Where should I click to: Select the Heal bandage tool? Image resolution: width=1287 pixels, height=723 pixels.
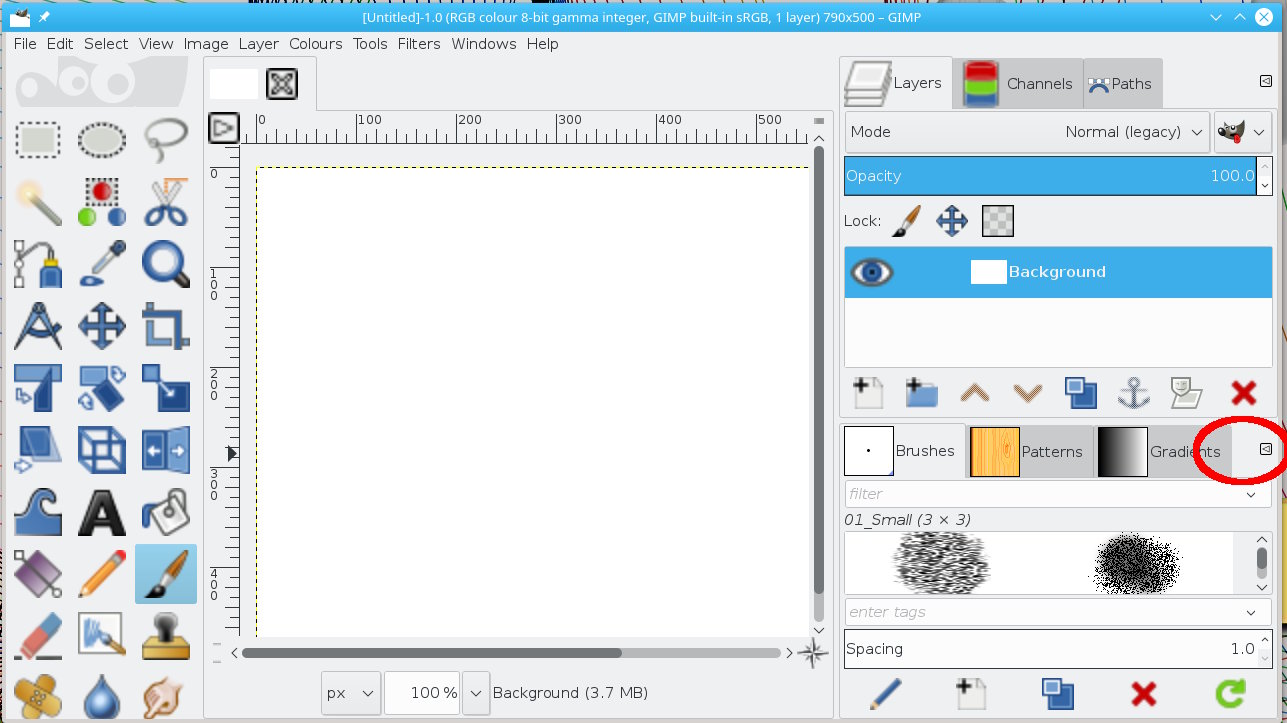(39, 697)
